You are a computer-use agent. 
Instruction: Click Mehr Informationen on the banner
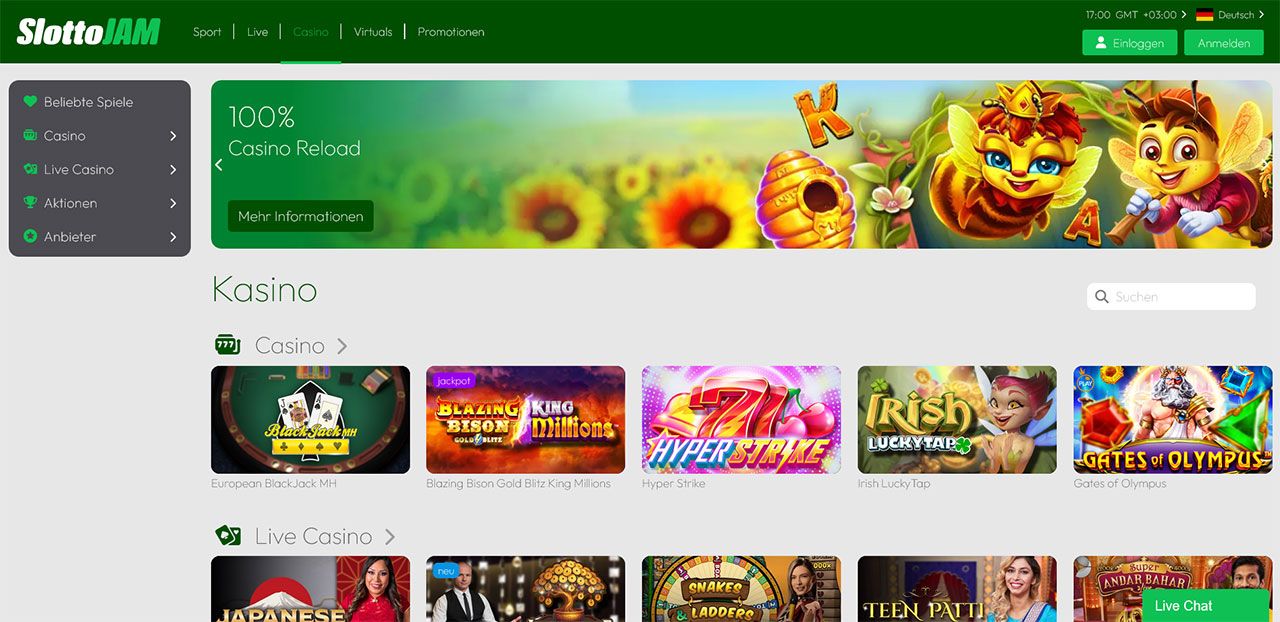pos(300,216)
